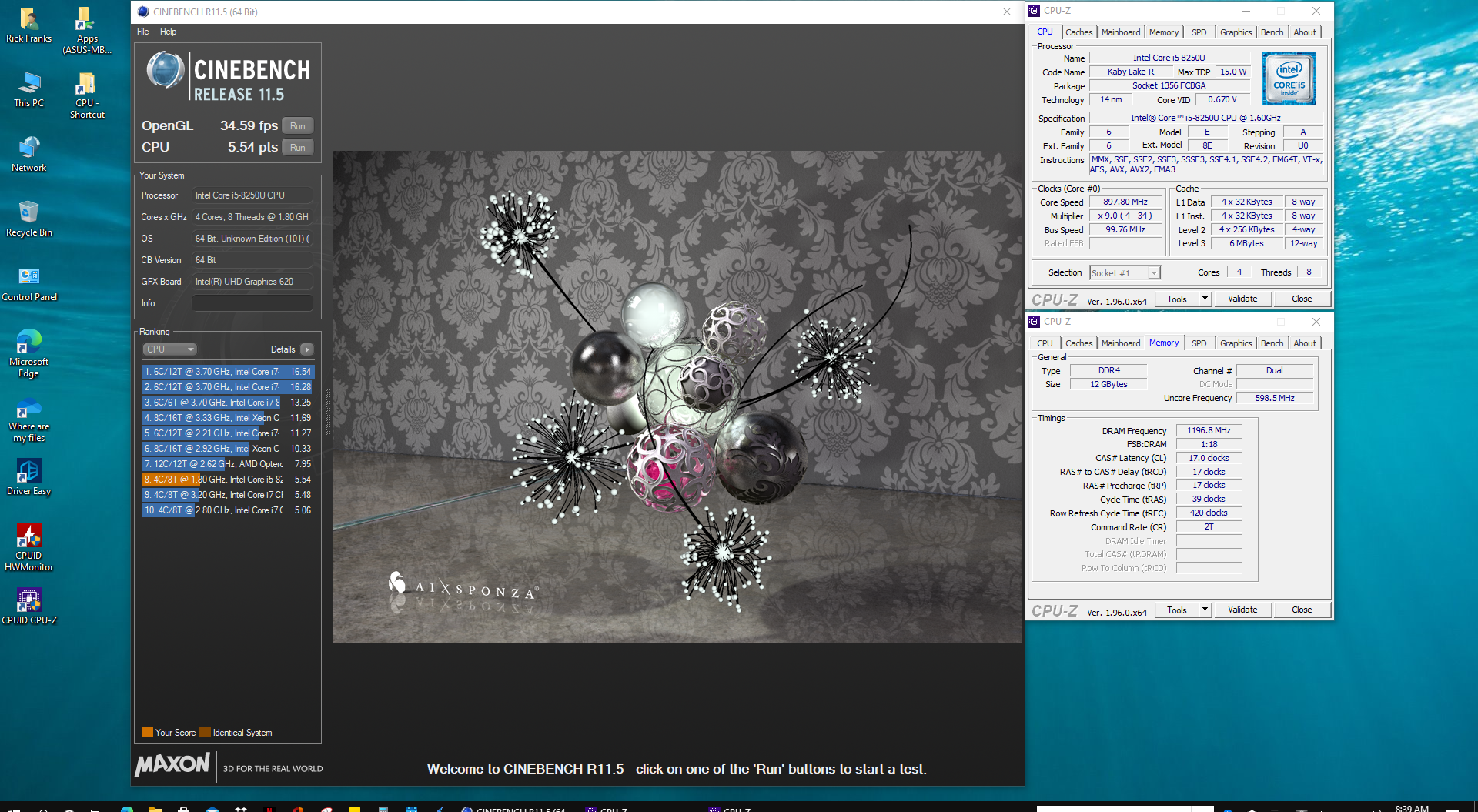Image resolution: width=1478 pixels, height=812 pixels.
Task: Click the Intel Core i5 logo badge
Action: 1289,79
